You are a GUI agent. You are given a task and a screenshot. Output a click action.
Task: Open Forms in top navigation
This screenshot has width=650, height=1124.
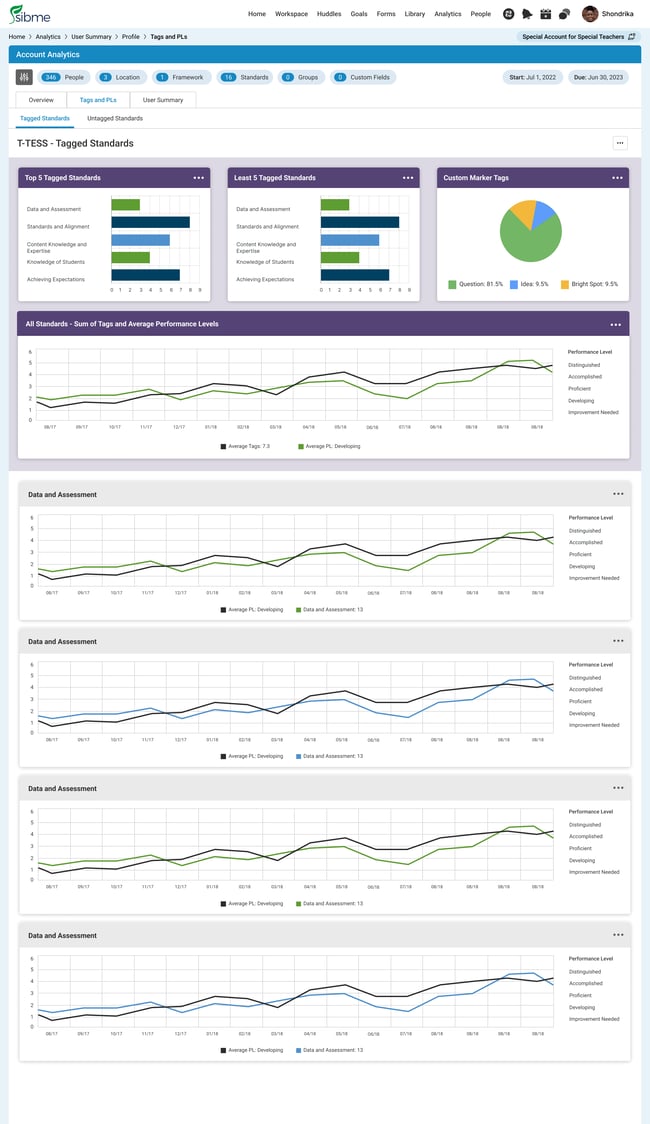[386, 14]
